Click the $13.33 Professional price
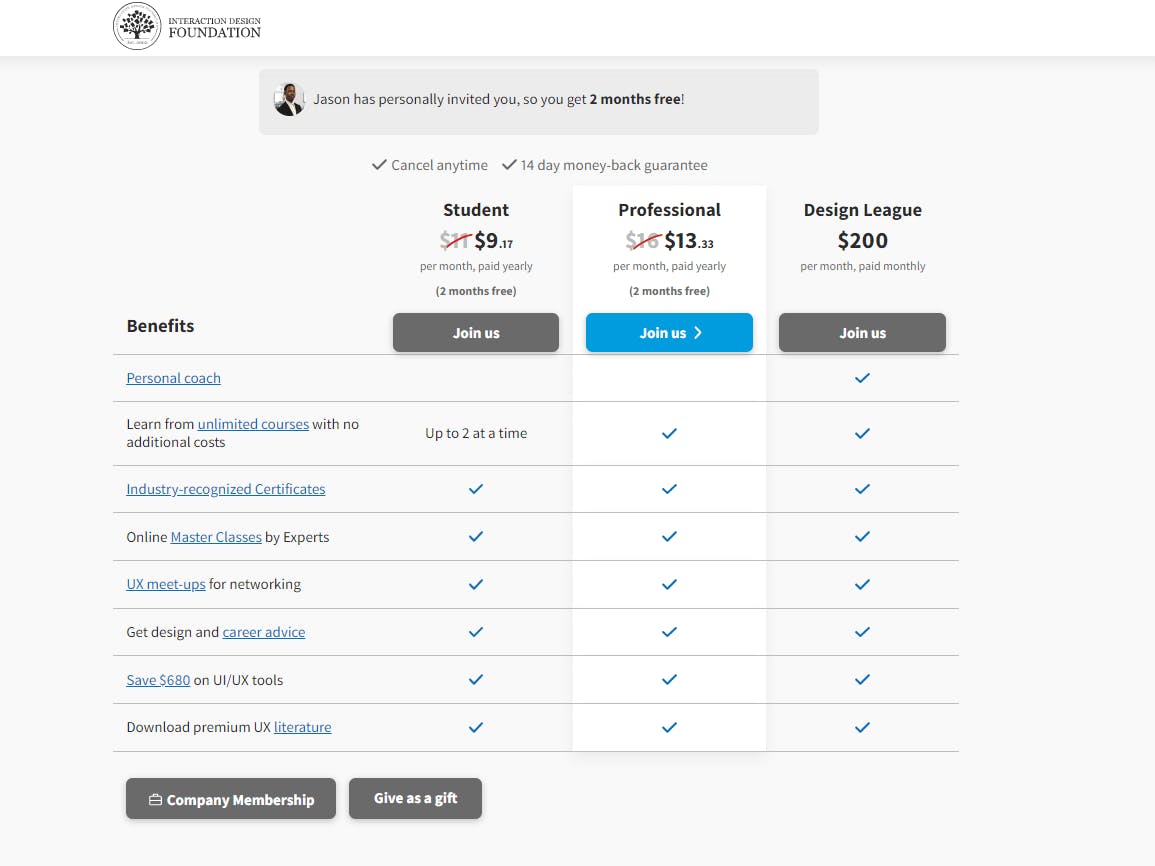Viewport: 1155px width, 866px height. (x=689, y=241)
